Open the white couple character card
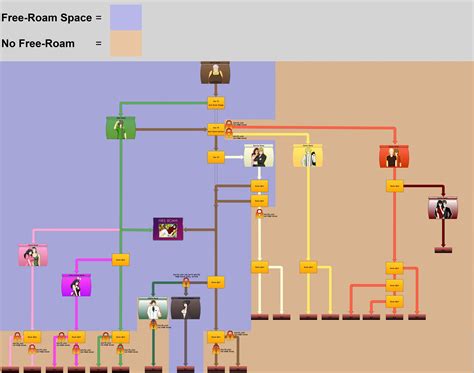 point(259,156)
